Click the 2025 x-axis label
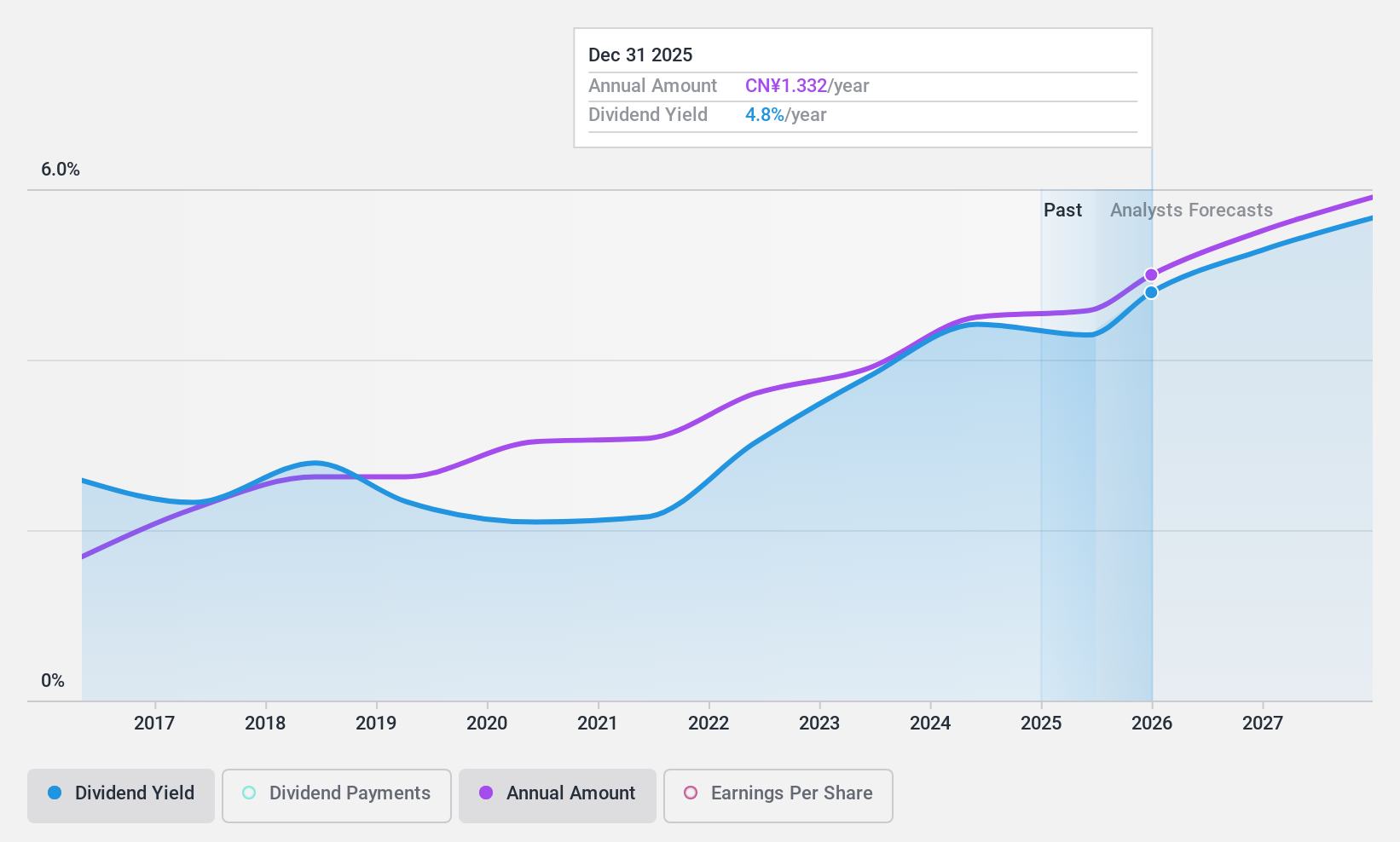1400x842 pixels. tap(1041, 724)
